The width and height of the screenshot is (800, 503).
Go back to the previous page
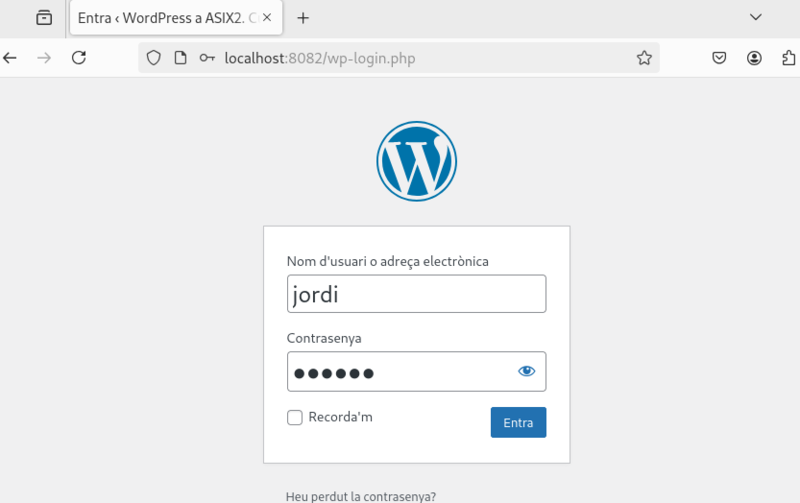(10, 58)
